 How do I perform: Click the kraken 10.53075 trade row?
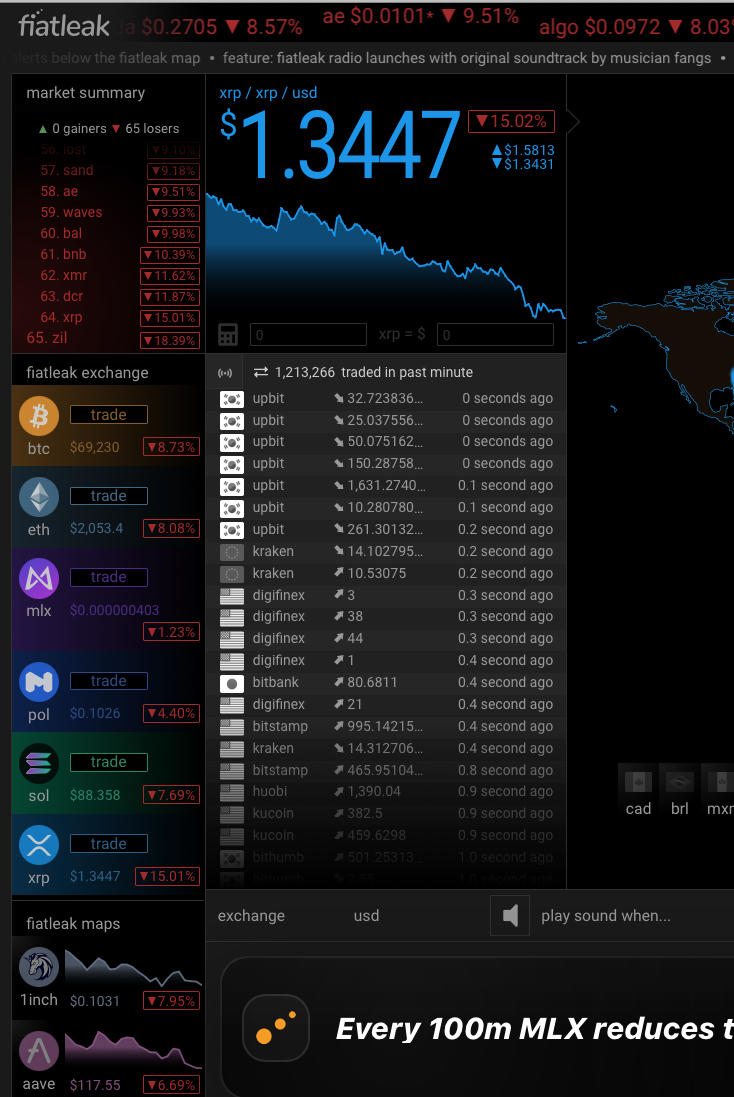pos(386,574)
